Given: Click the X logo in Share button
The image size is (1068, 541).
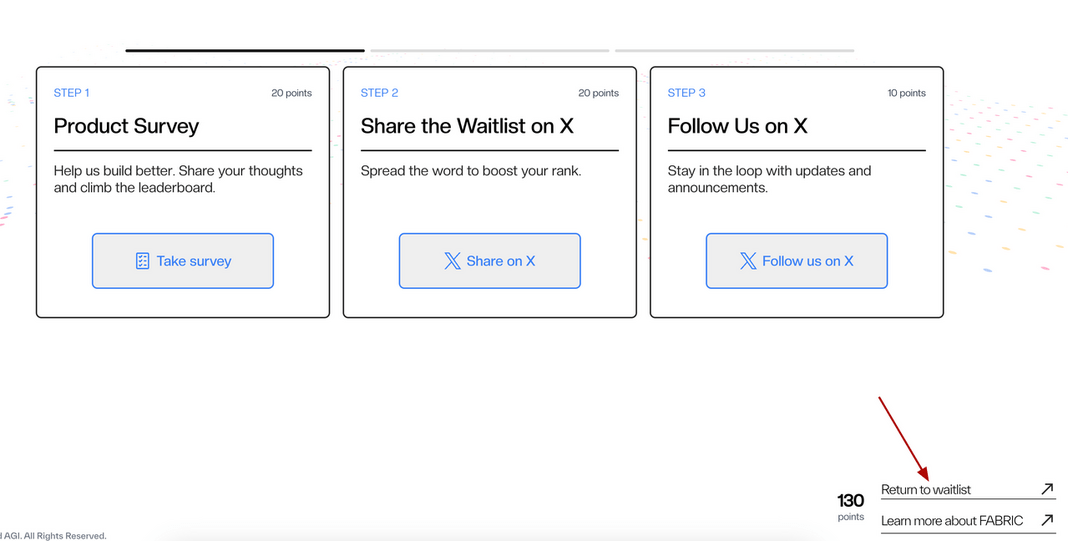Looking at the screenshot, I should click(452, 261).
